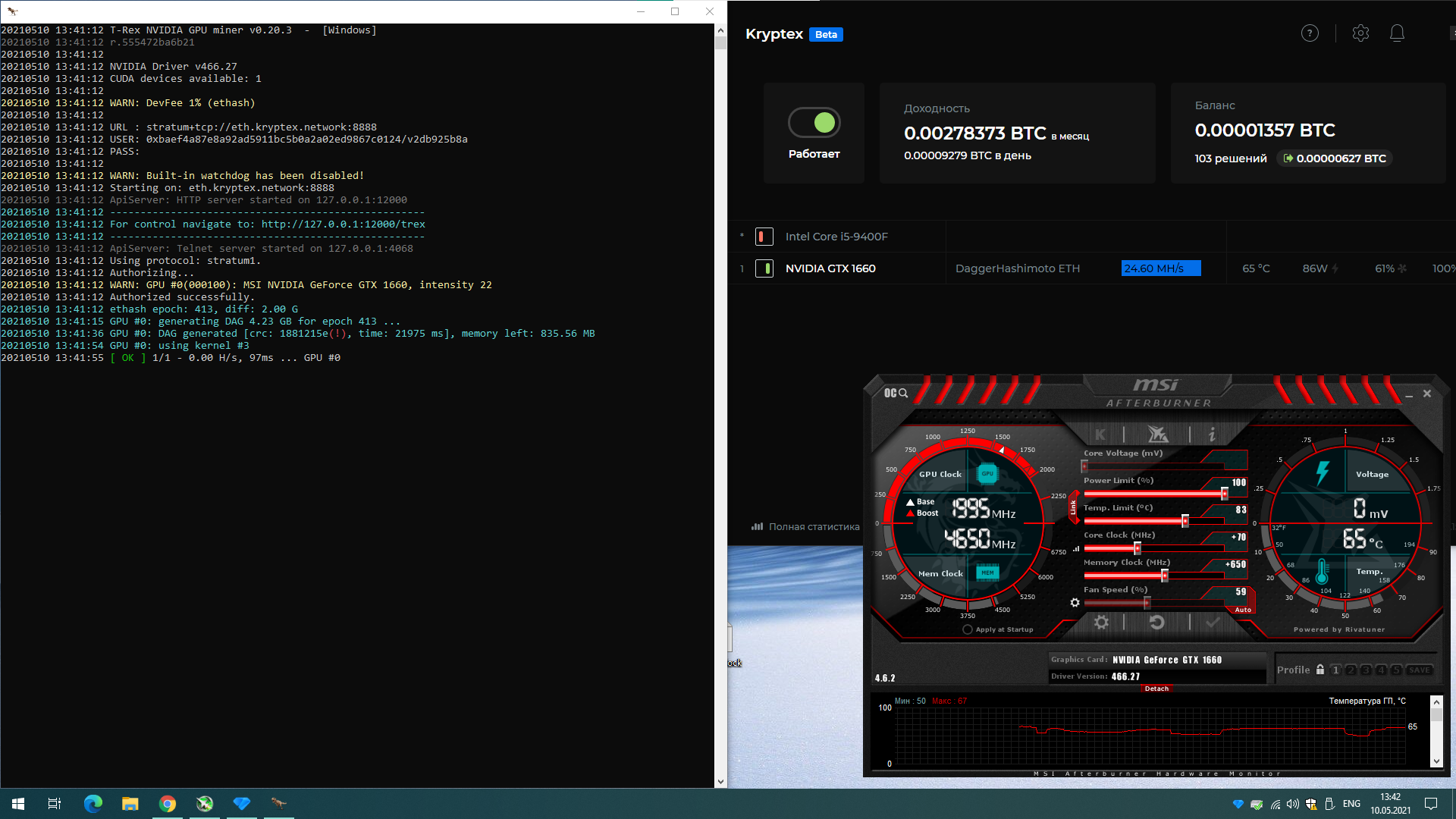Click Detach on Afterburner hardware monitor

coord(1156,689)
